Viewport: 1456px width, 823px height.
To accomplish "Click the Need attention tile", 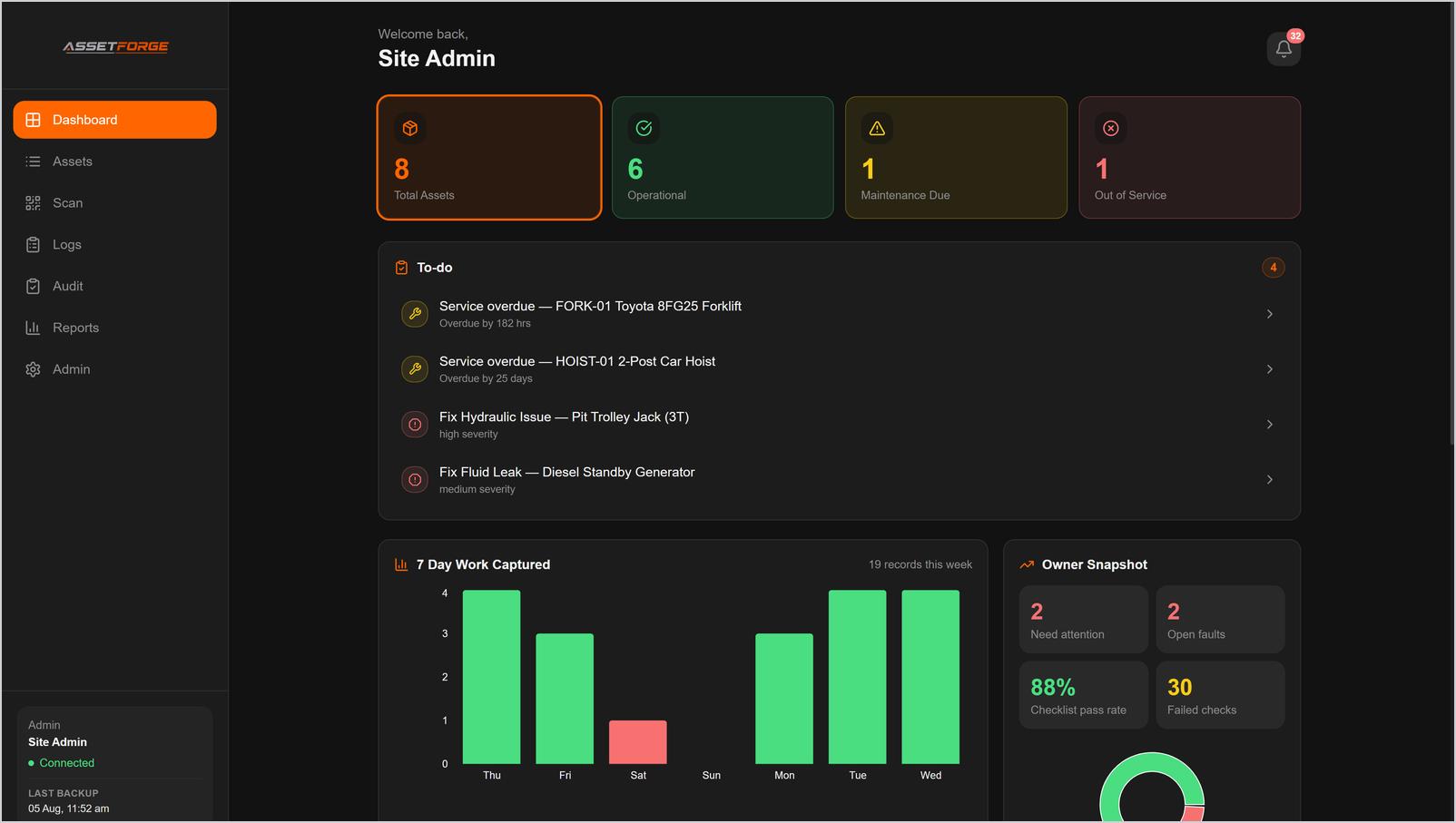I will tap(1083, 620).
